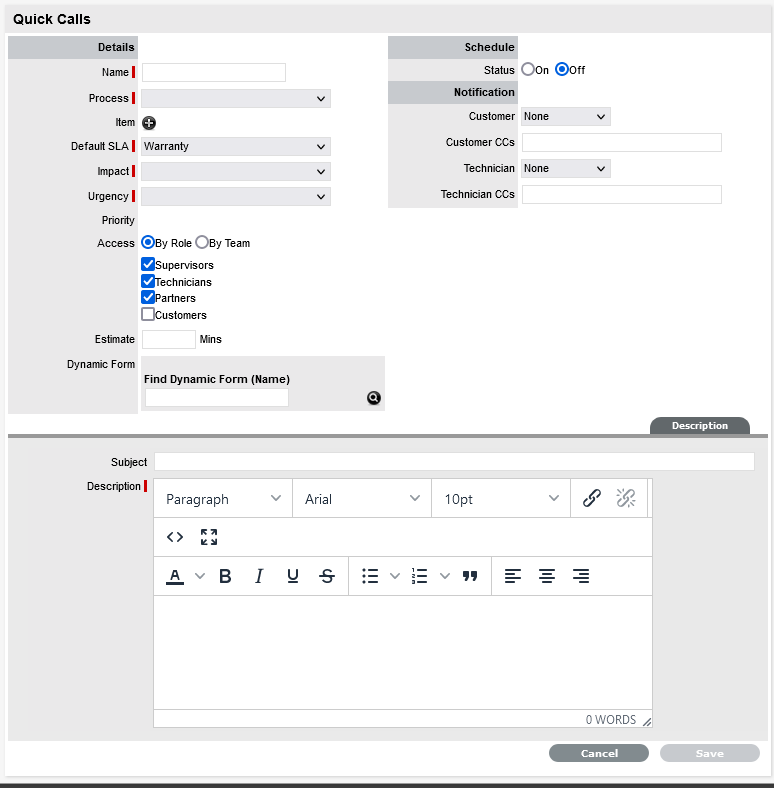Uncheck the Partners checkbox
The height and width of the screenshot is (788, 774).
(x=148, y=298)
